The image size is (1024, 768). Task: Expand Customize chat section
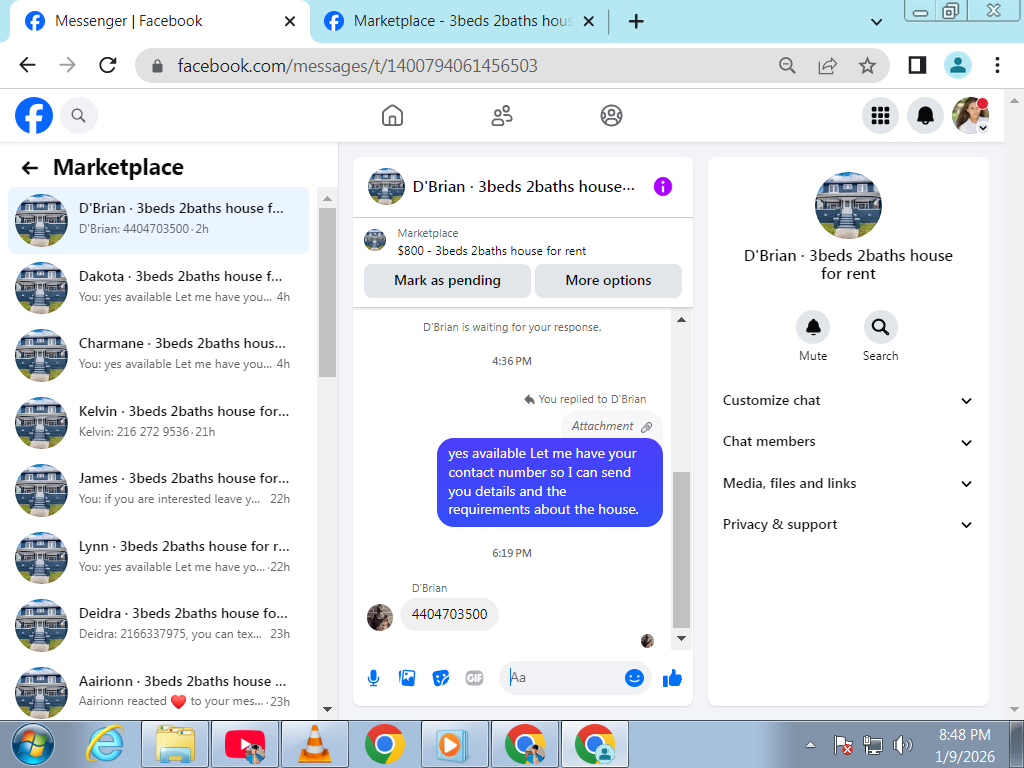pos(848,401)
